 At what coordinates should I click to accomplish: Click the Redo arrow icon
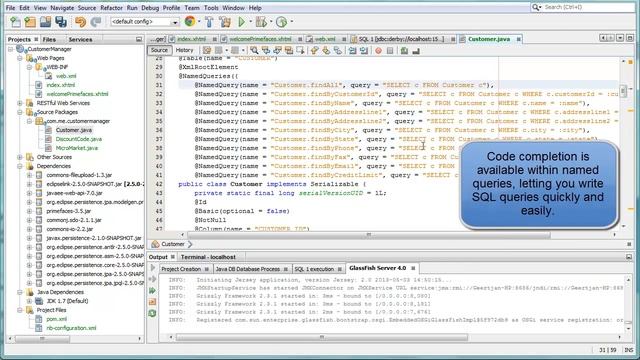pos(96,22)
